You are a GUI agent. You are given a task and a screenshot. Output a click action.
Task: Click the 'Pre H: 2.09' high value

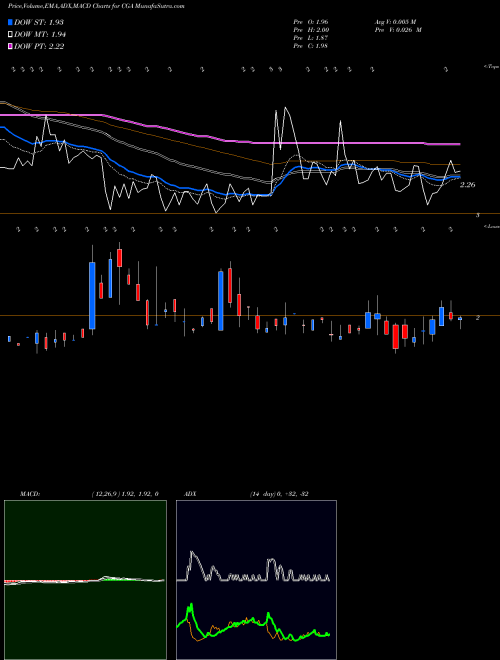[311, 30]
